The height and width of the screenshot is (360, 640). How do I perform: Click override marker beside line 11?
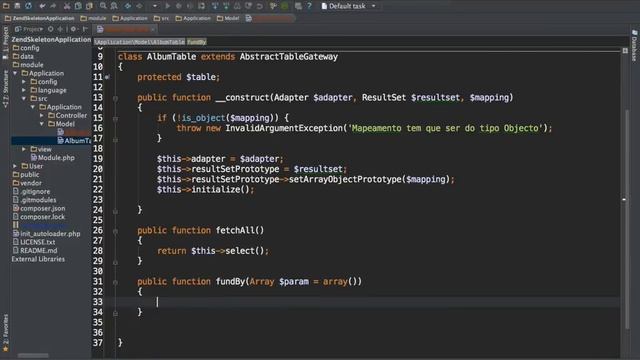coord(107,77)
